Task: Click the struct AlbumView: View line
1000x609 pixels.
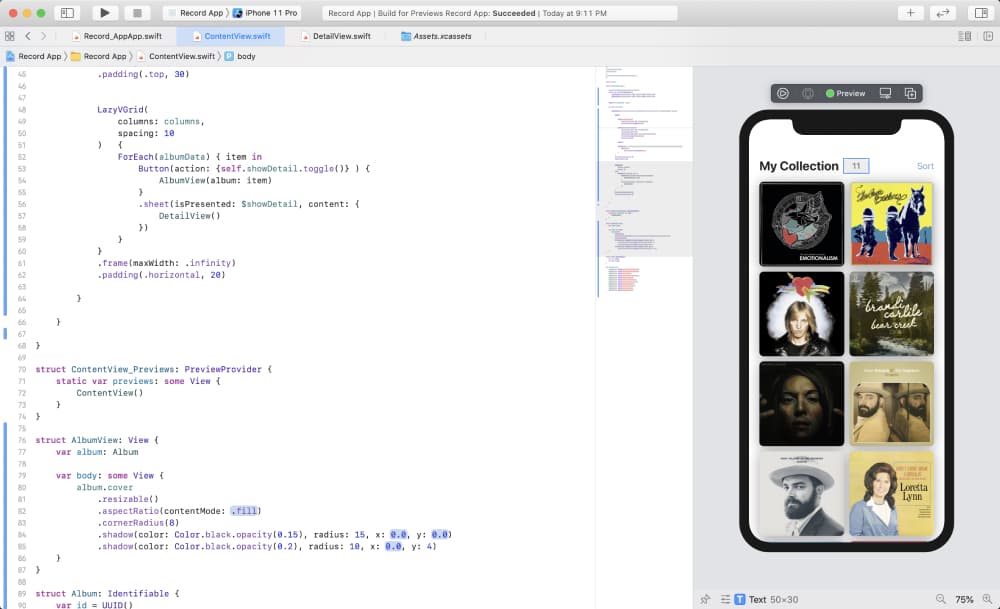Action: coord(97,440)
